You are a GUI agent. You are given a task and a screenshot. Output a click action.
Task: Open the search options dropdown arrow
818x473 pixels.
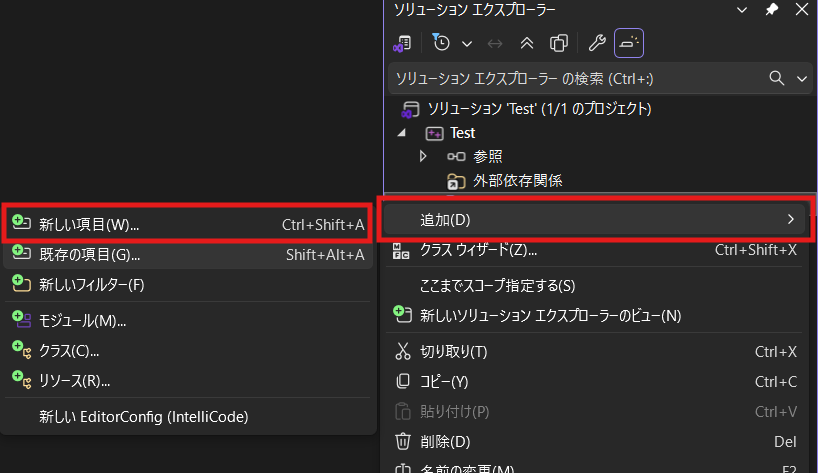(801, 78)
